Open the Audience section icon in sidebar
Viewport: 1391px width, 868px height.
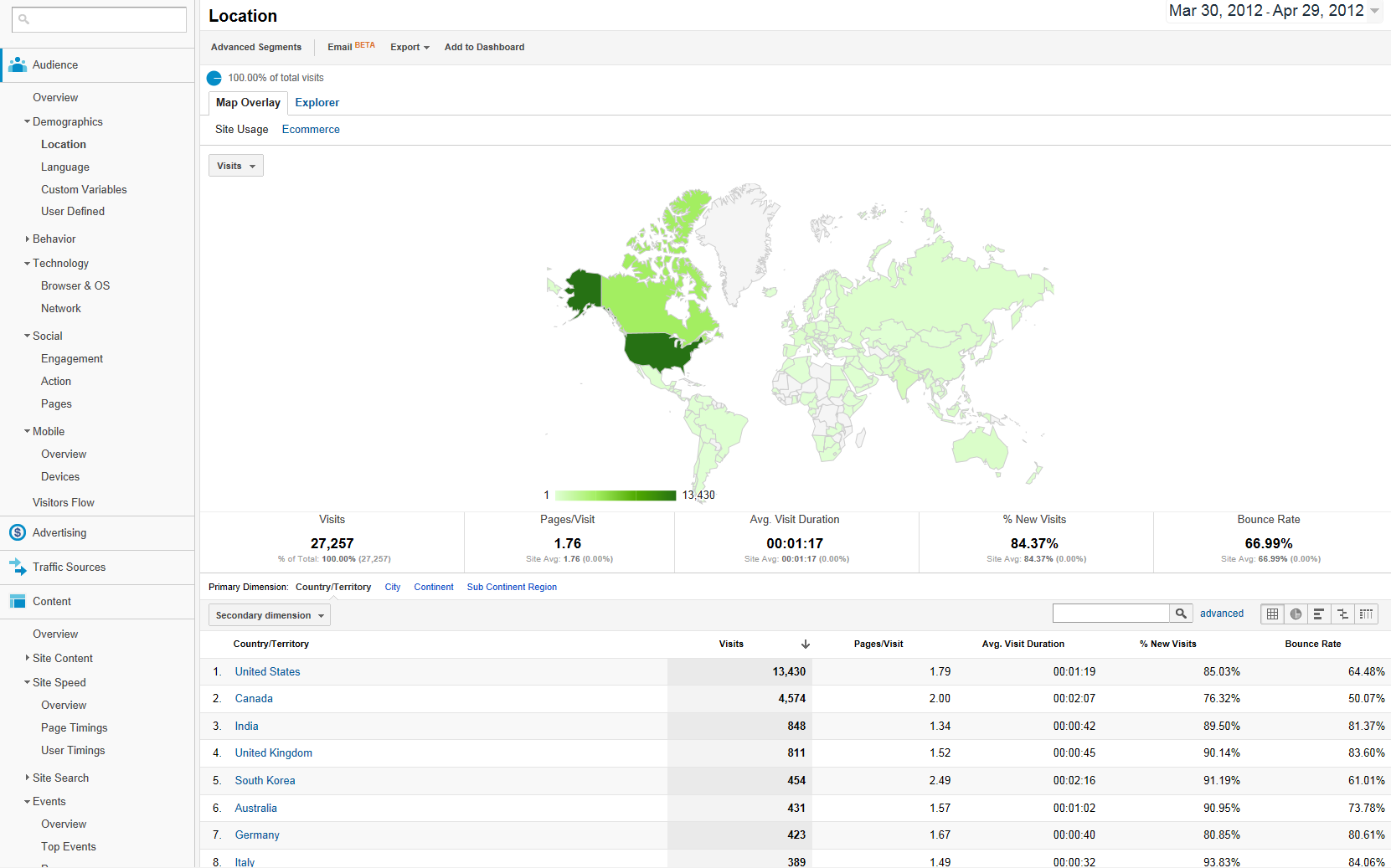tap(17, 64)
